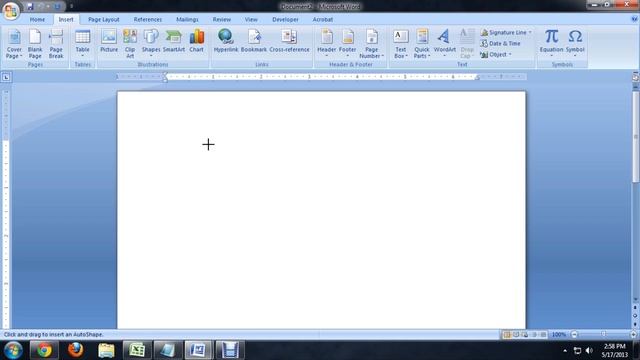Click the Drop Cap button
The width and height of the screenshot is (640, 360).
tap(467, 44)
